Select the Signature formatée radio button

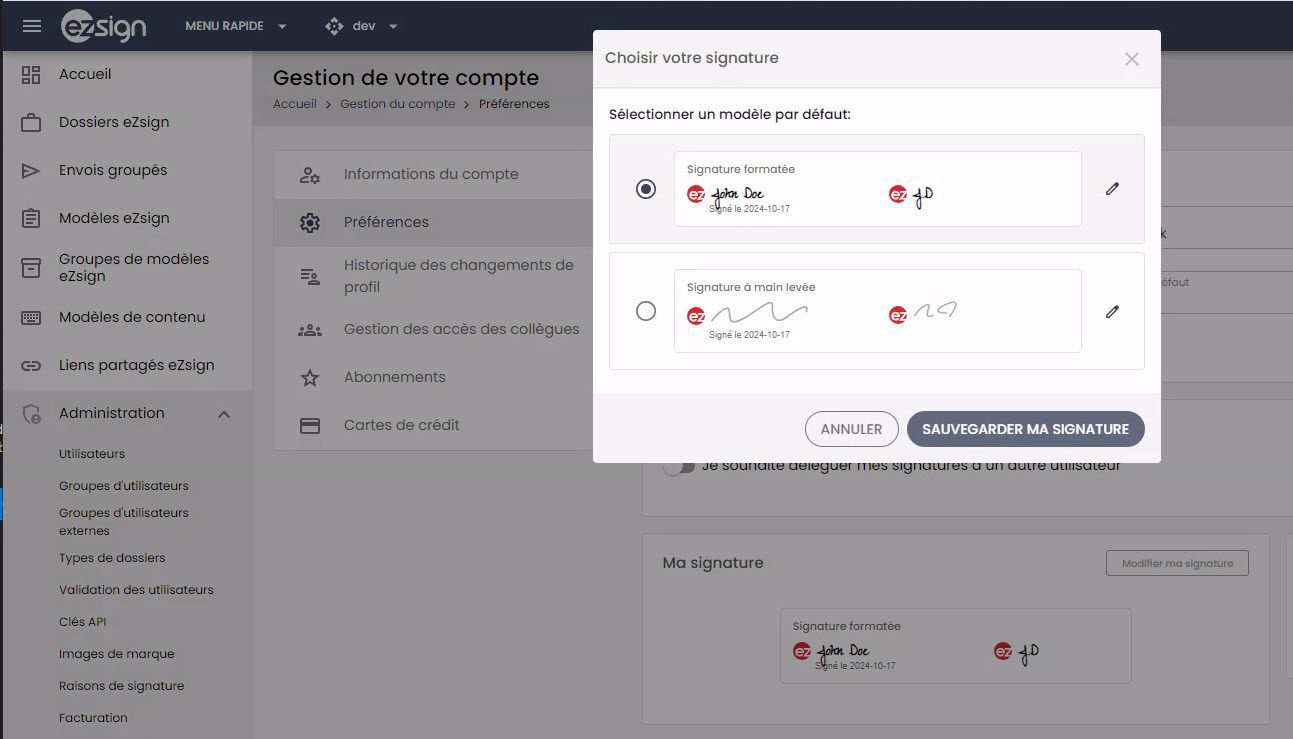coord(646,188)
